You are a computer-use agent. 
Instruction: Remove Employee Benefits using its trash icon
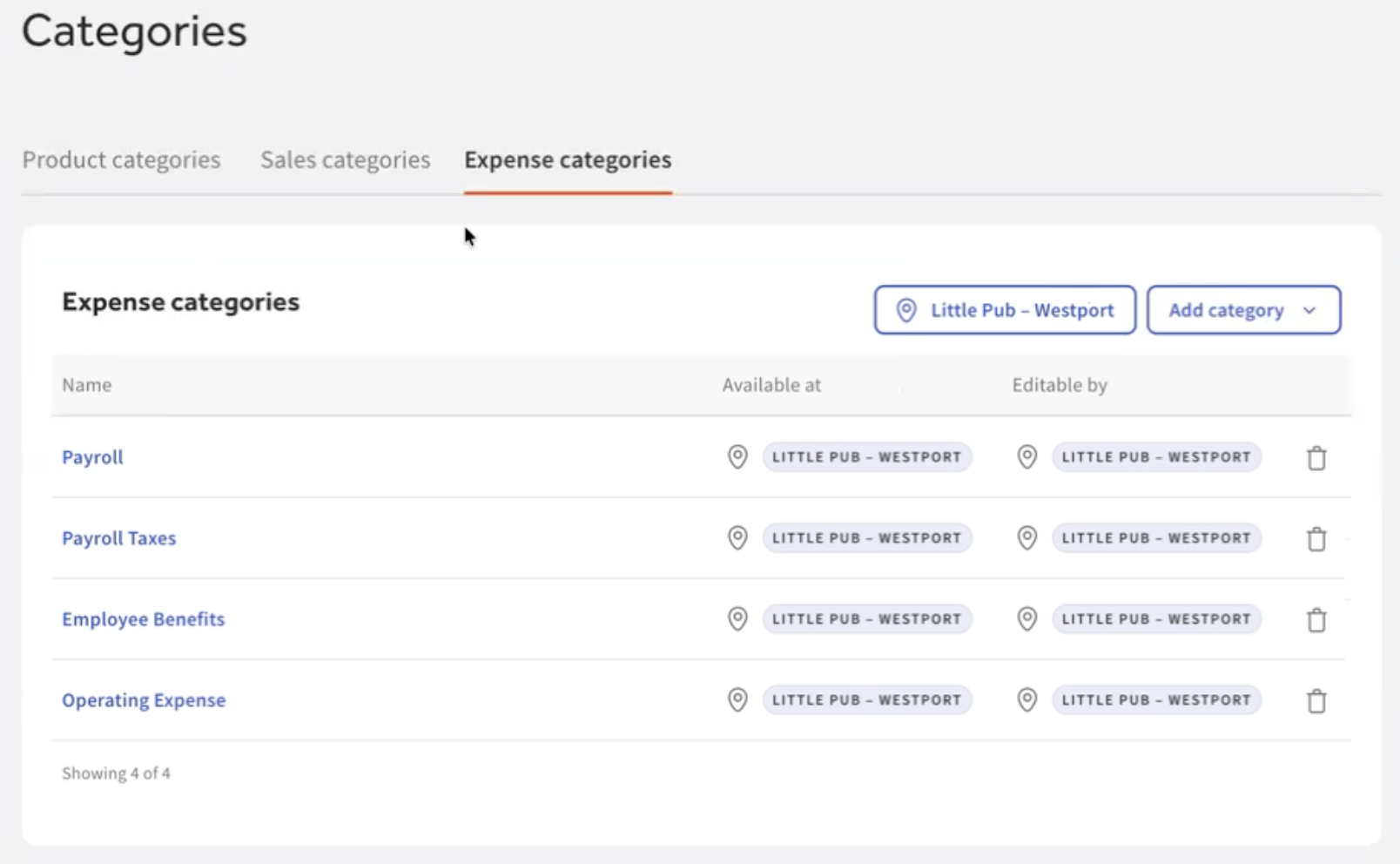click(1316, 620)
